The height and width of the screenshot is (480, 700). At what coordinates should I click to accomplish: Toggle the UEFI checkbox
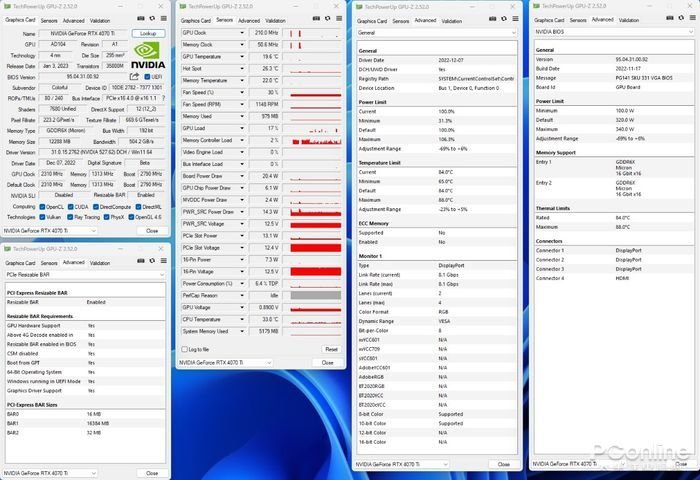tap(147, 77)
